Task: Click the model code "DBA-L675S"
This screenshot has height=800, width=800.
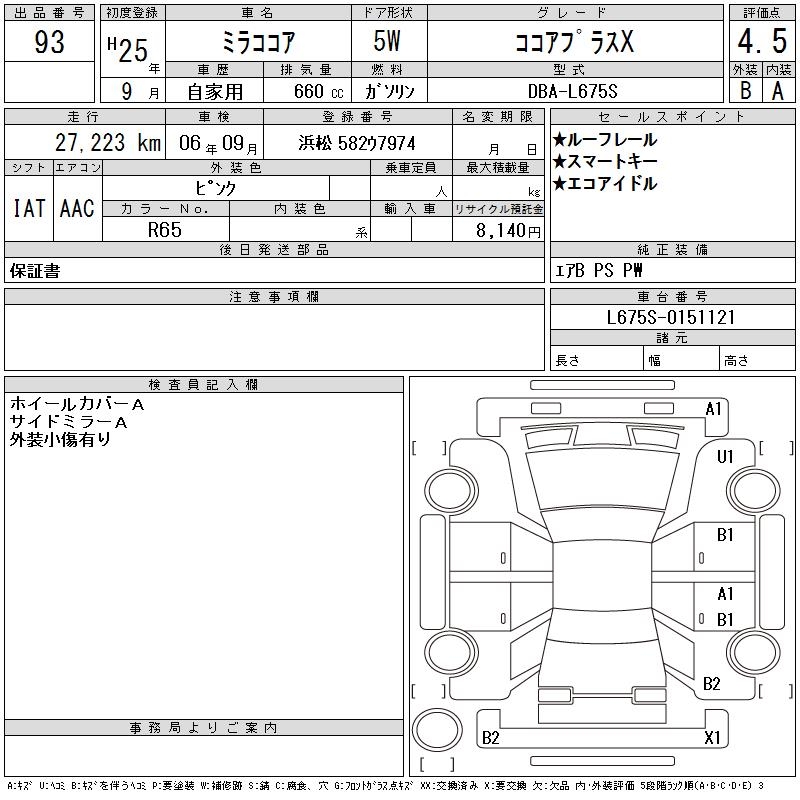Action: point(572,91)
